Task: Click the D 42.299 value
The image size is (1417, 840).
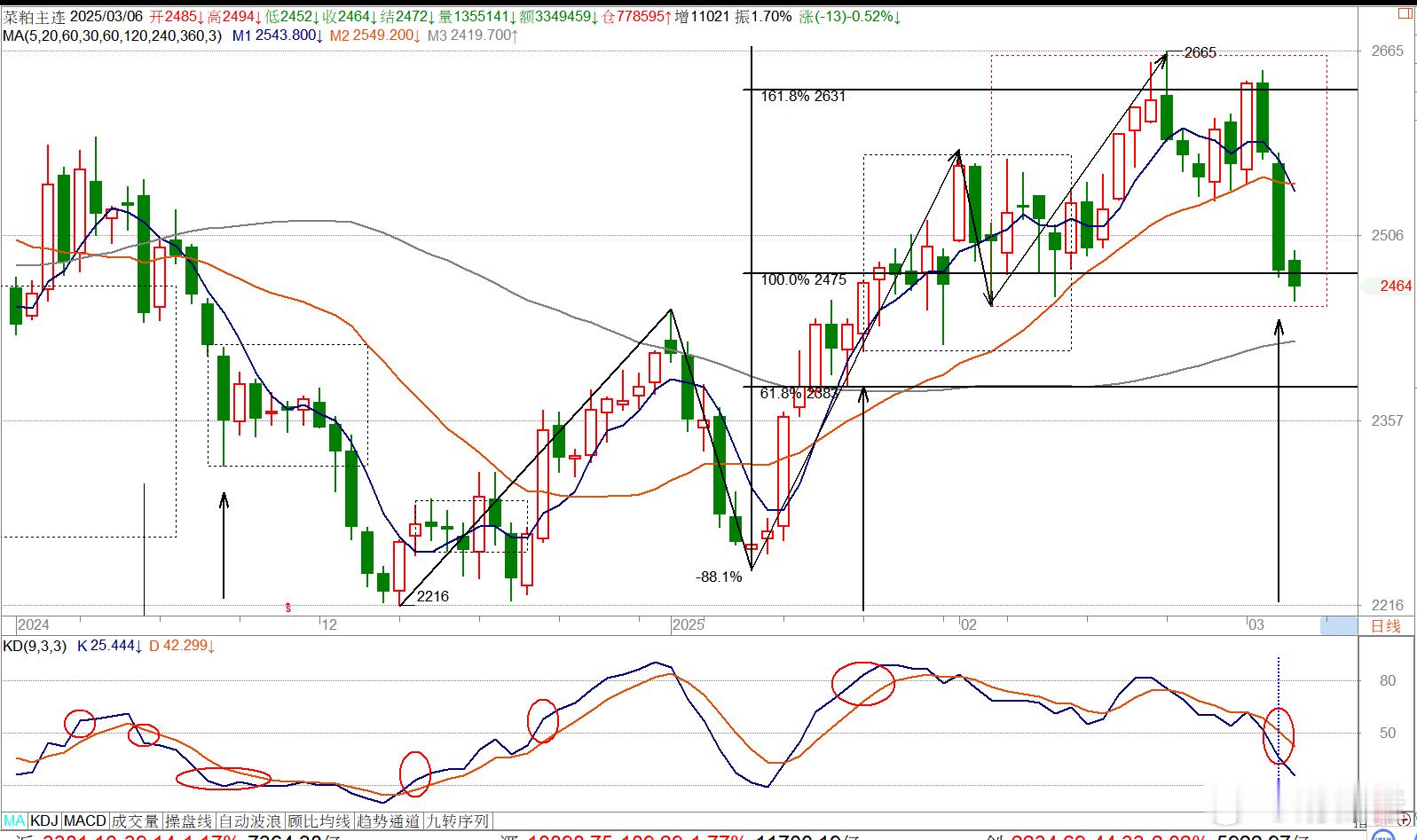Action: (x=182, y=646)
